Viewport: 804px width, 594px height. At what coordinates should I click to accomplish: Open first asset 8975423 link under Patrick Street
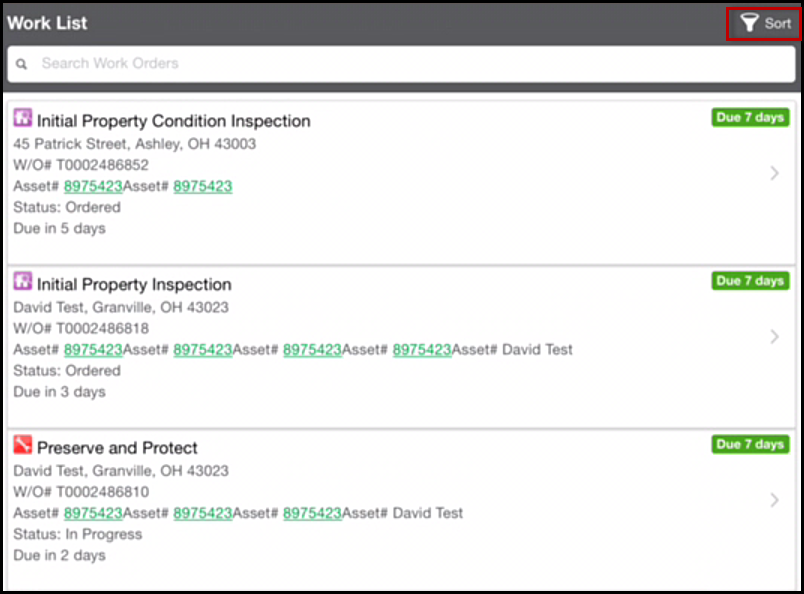(x=93, y=186)
